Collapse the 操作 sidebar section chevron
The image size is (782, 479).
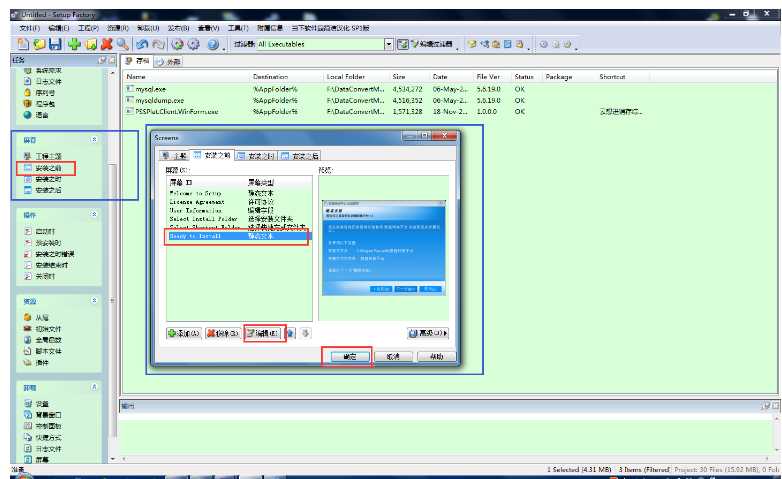(94, 214)
